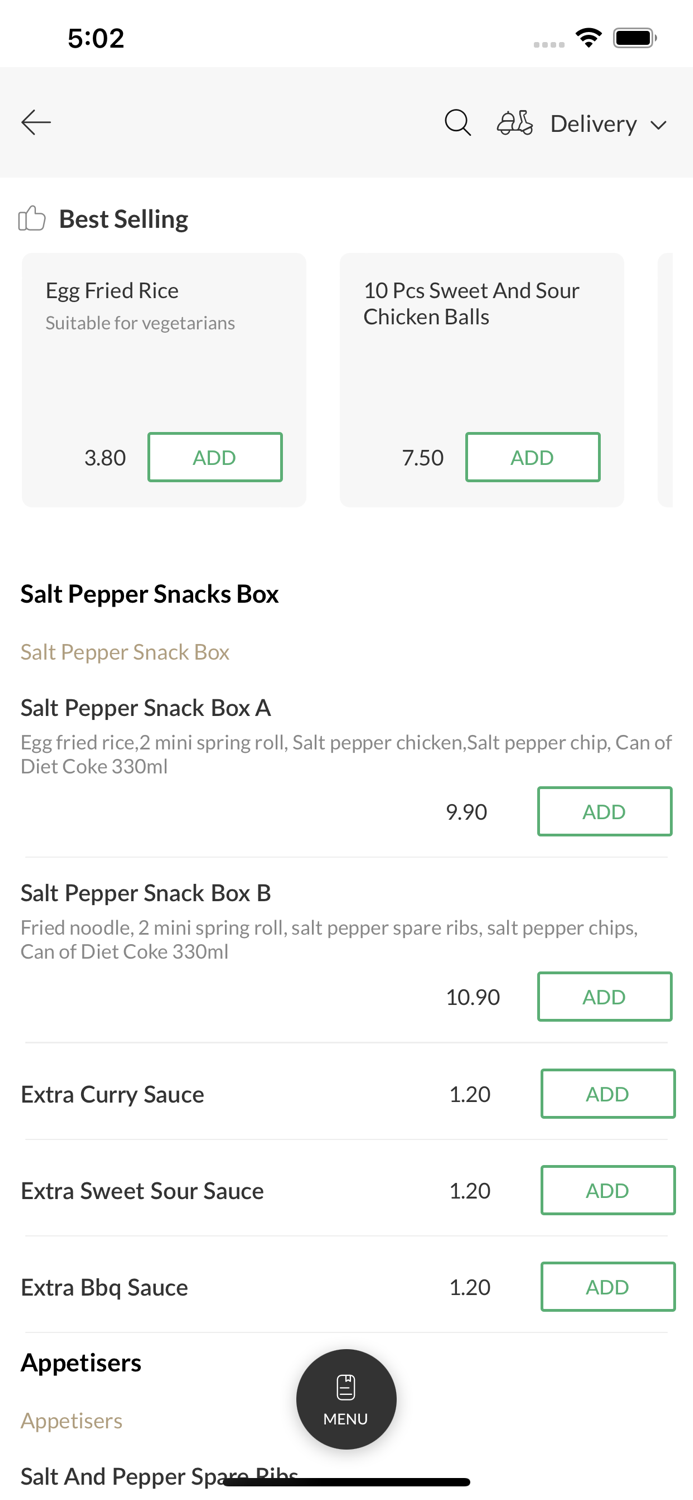Open the search magnifier icon
The image size is (693, 1500).
[457, 123]
